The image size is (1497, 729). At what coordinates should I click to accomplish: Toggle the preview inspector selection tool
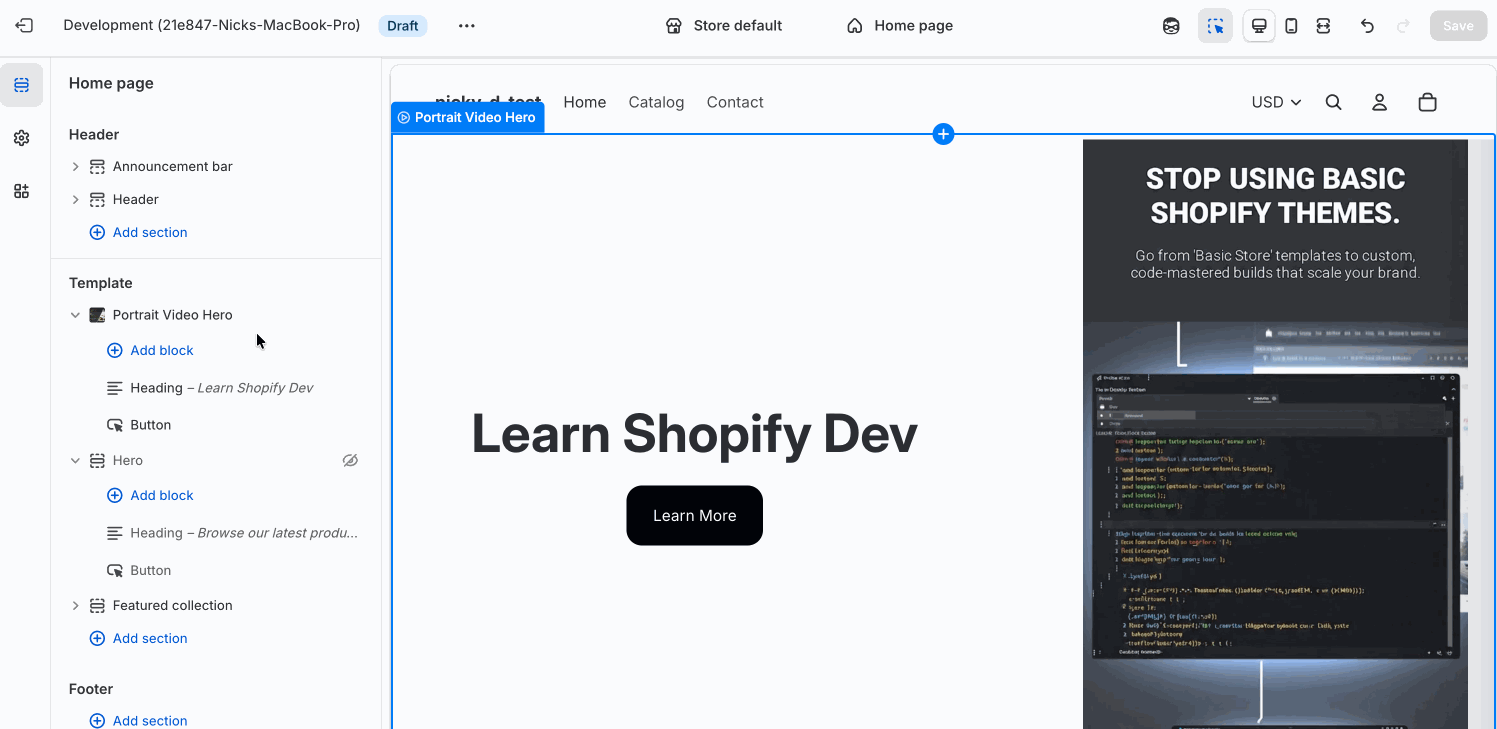[1215, 26]
